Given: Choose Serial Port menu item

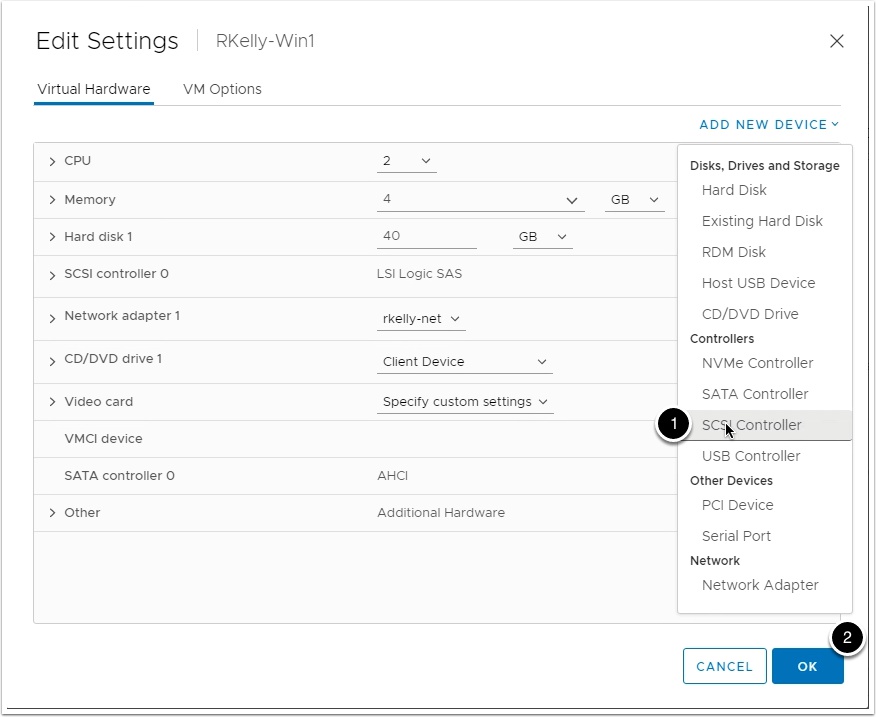Looking at the screenshot, I should tap(736, 536).
